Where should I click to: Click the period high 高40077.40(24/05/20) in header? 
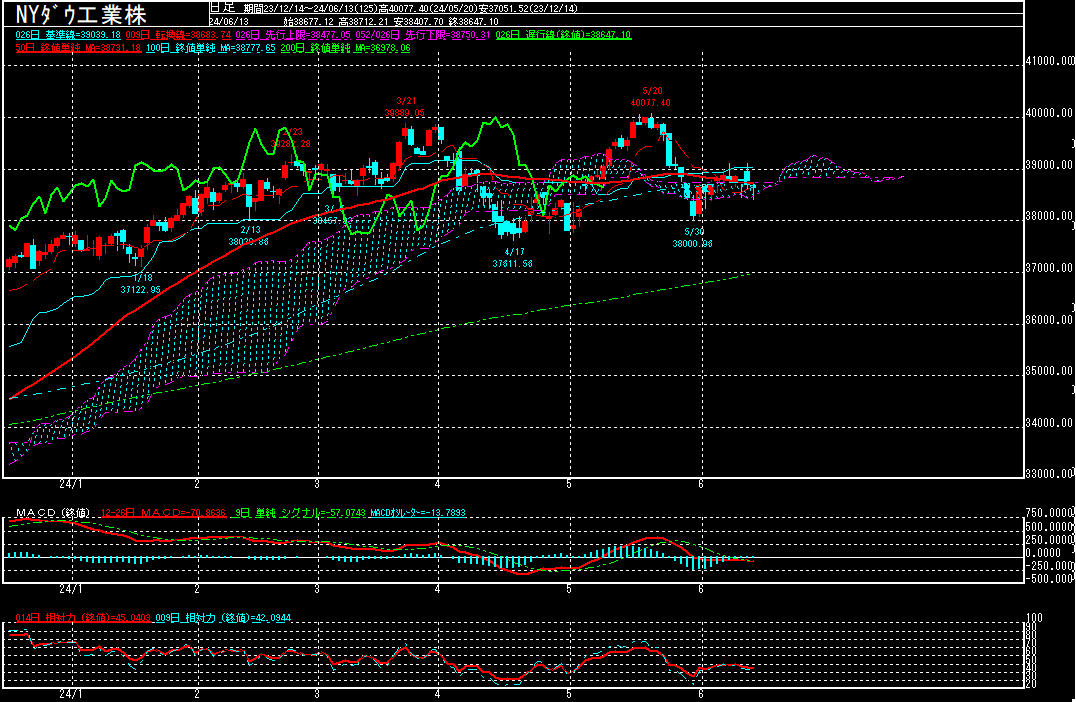[x=426, y=8]
